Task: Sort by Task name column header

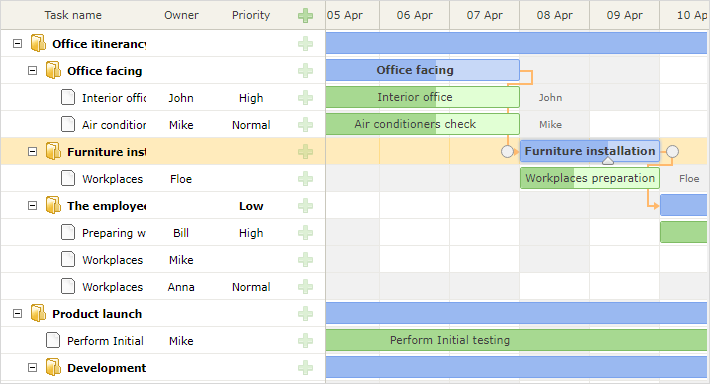Action: (73, 15)
